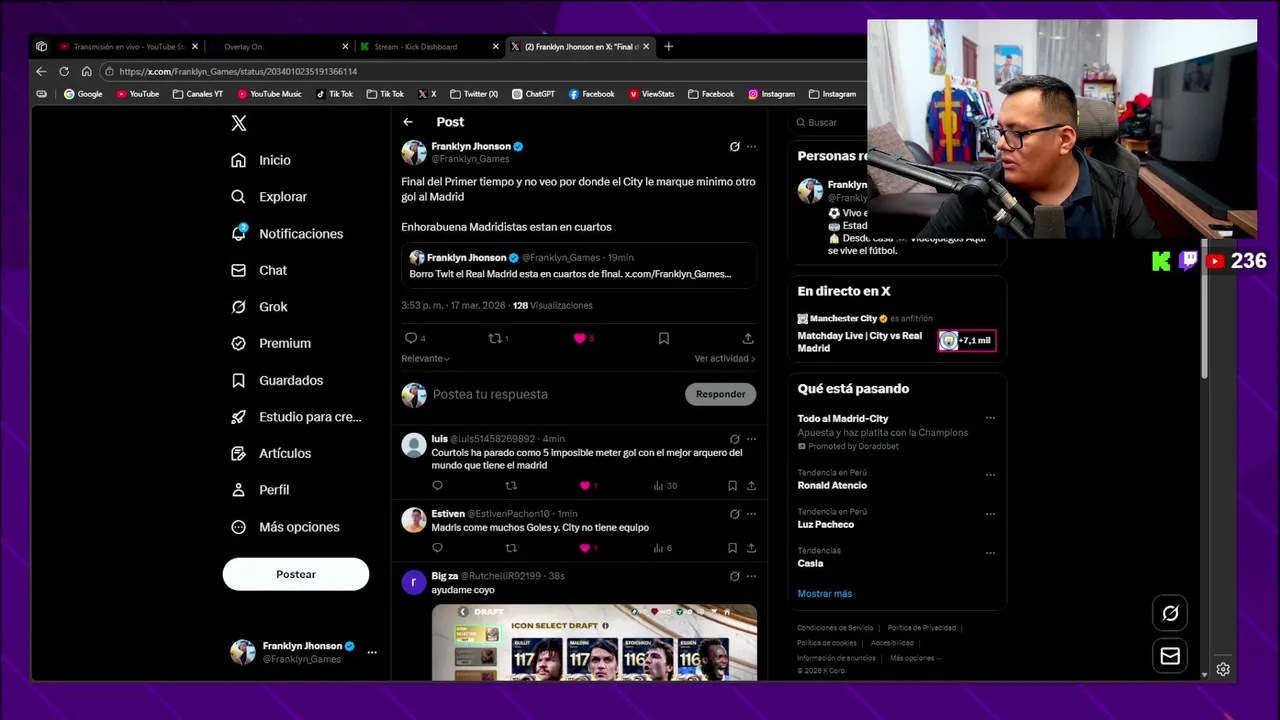Open more options on Estiven reply
1280x720 pixels.
point(751,514)
